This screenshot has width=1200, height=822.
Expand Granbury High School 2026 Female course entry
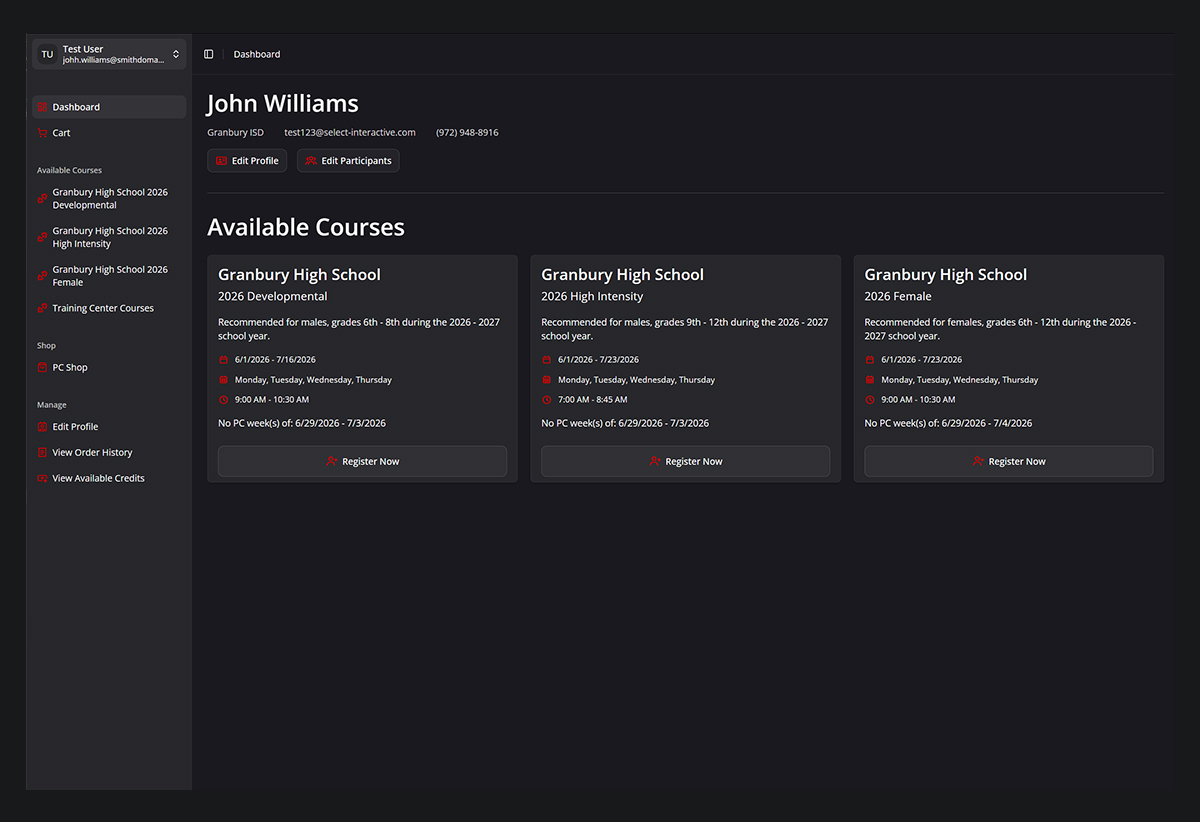(x=110, y=275)
